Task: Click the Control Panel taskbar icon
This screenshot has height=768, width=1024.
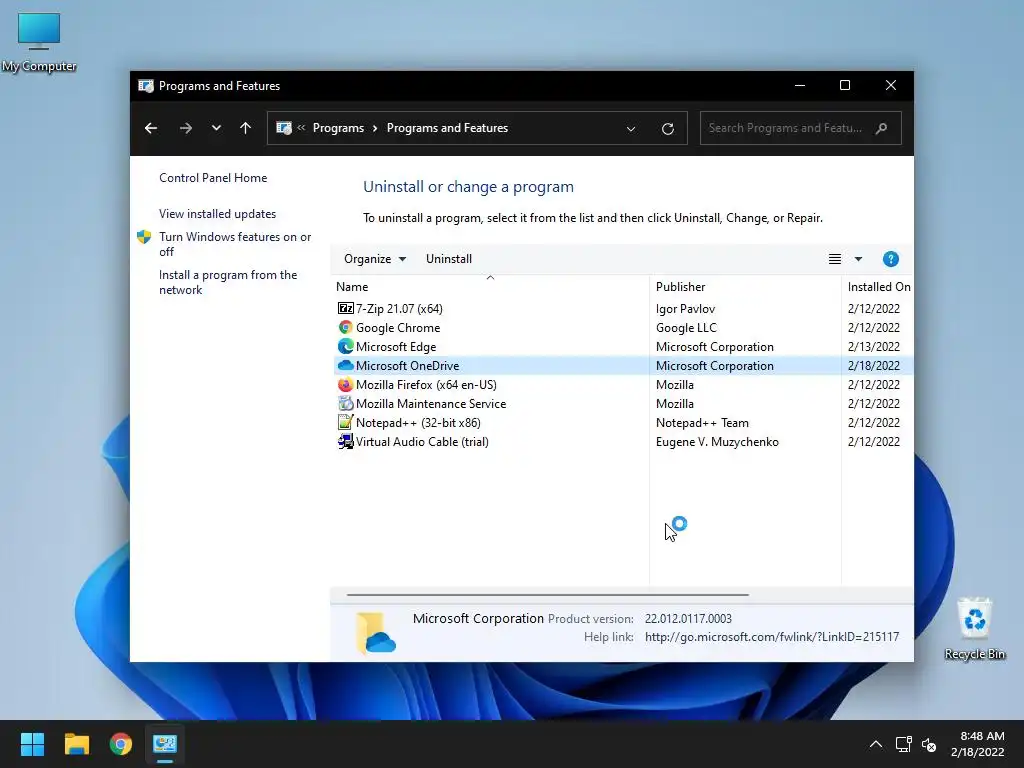Action: (165, 744)
